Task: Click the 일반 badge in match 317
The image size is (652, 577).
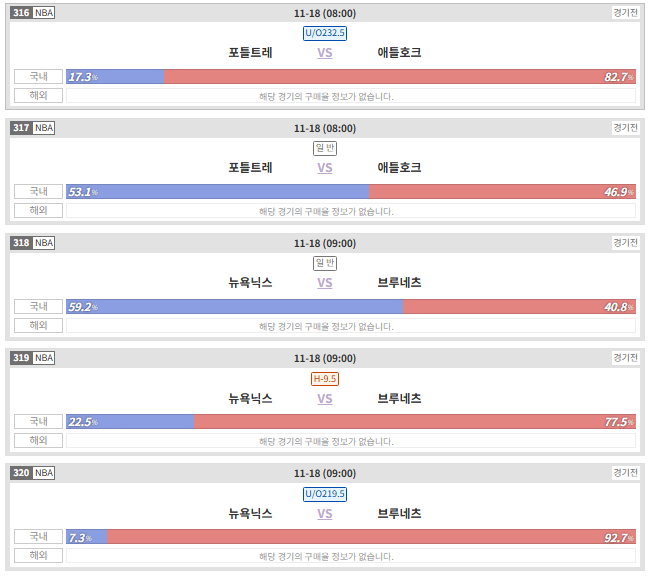Action: coord(326,148)
